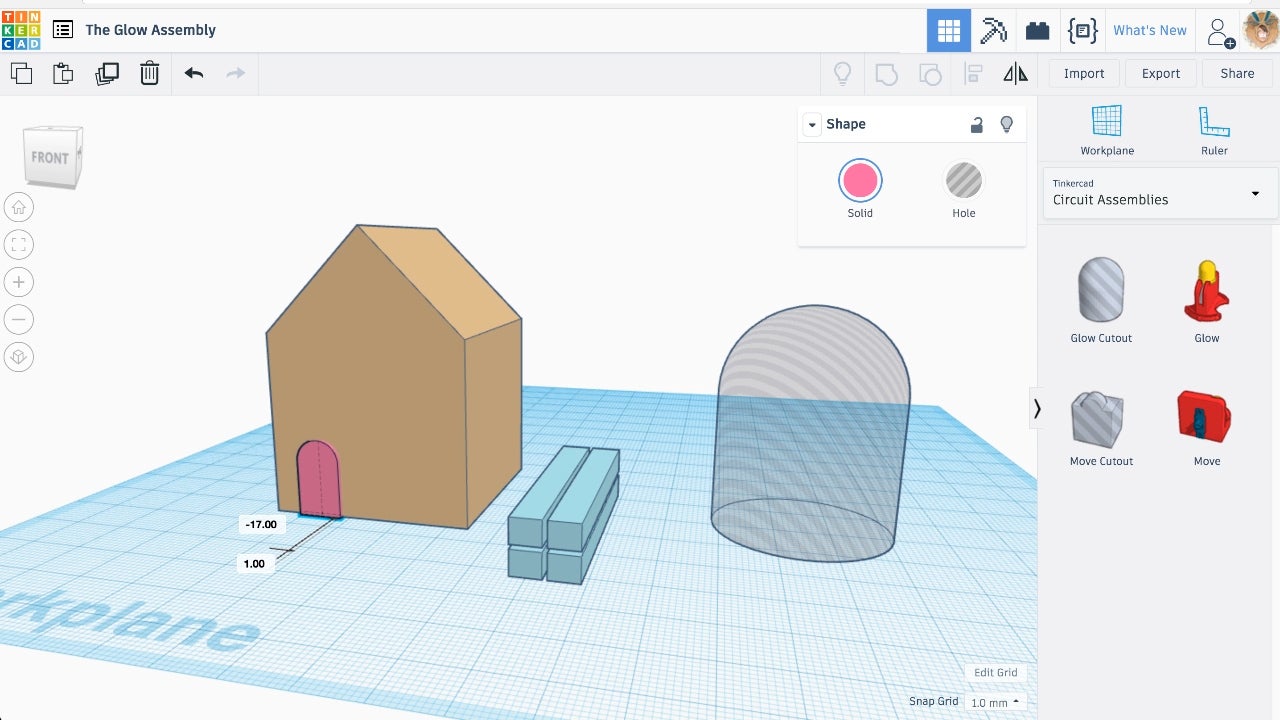Click the design title The Glow Assembly
This screenshot has width=1280, height=720.
click(x=151, y=30)
